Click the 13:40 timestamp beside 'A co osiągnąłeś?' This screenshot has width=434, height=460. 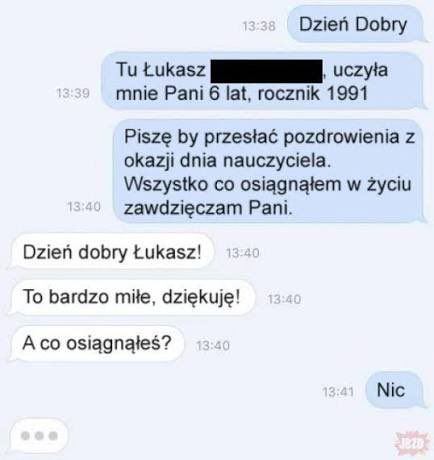point(213,346)
